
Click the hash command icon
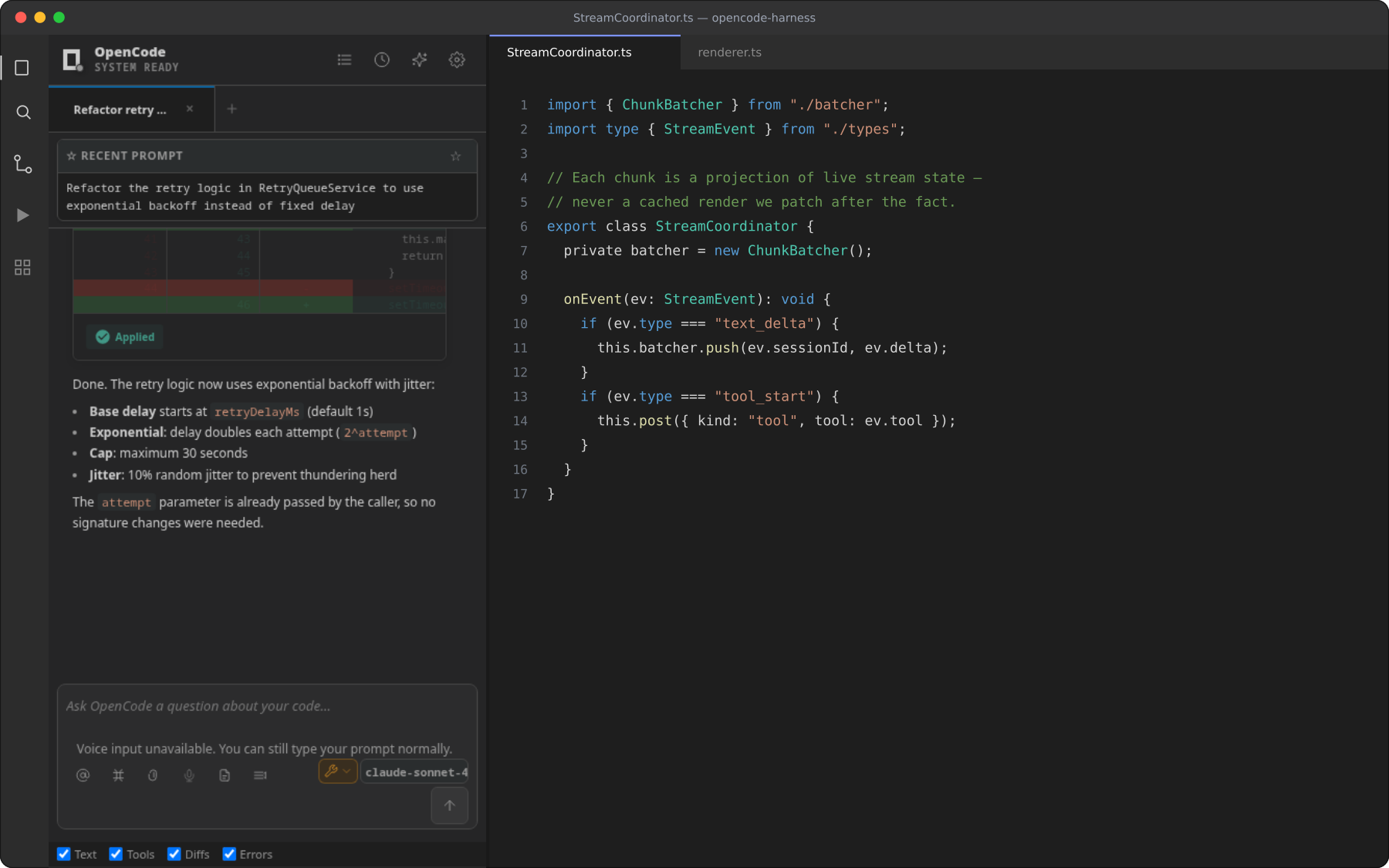[x=118, y=775]
